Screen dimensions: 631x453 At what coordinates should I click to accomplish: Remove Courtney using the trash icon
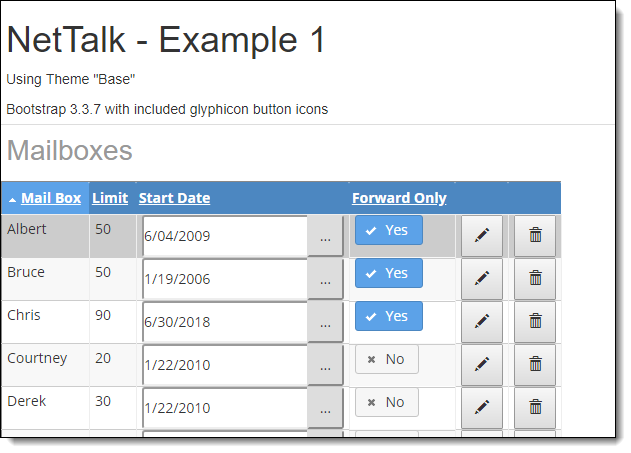535,365
